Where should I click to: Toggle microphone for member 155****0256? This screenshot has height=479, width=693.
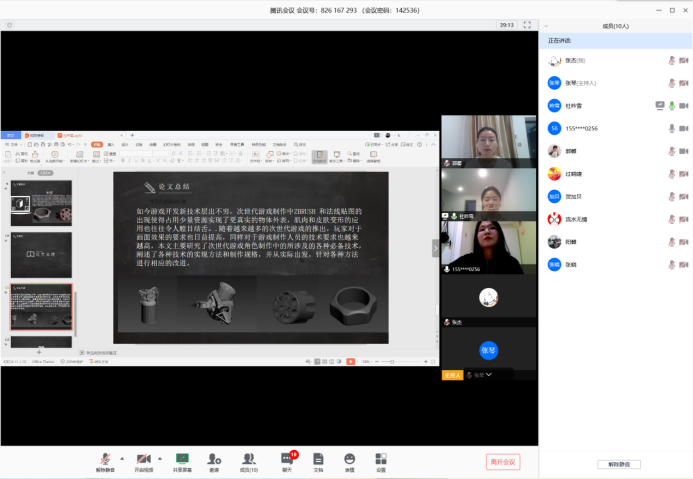(x=672, y=128)
